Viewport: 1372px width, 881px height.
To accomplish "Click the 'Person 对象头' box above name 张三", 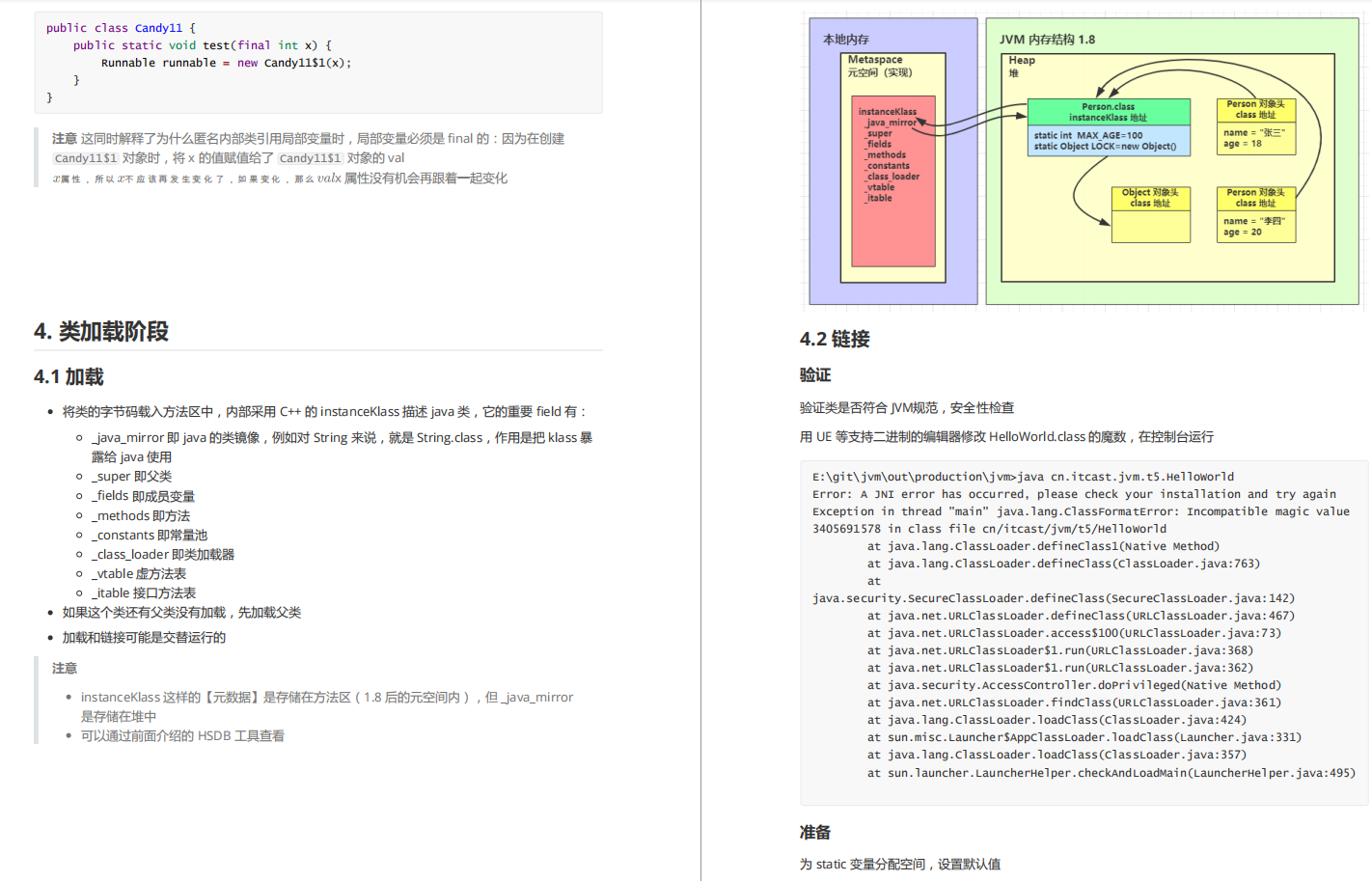I will click(1255, 109).
